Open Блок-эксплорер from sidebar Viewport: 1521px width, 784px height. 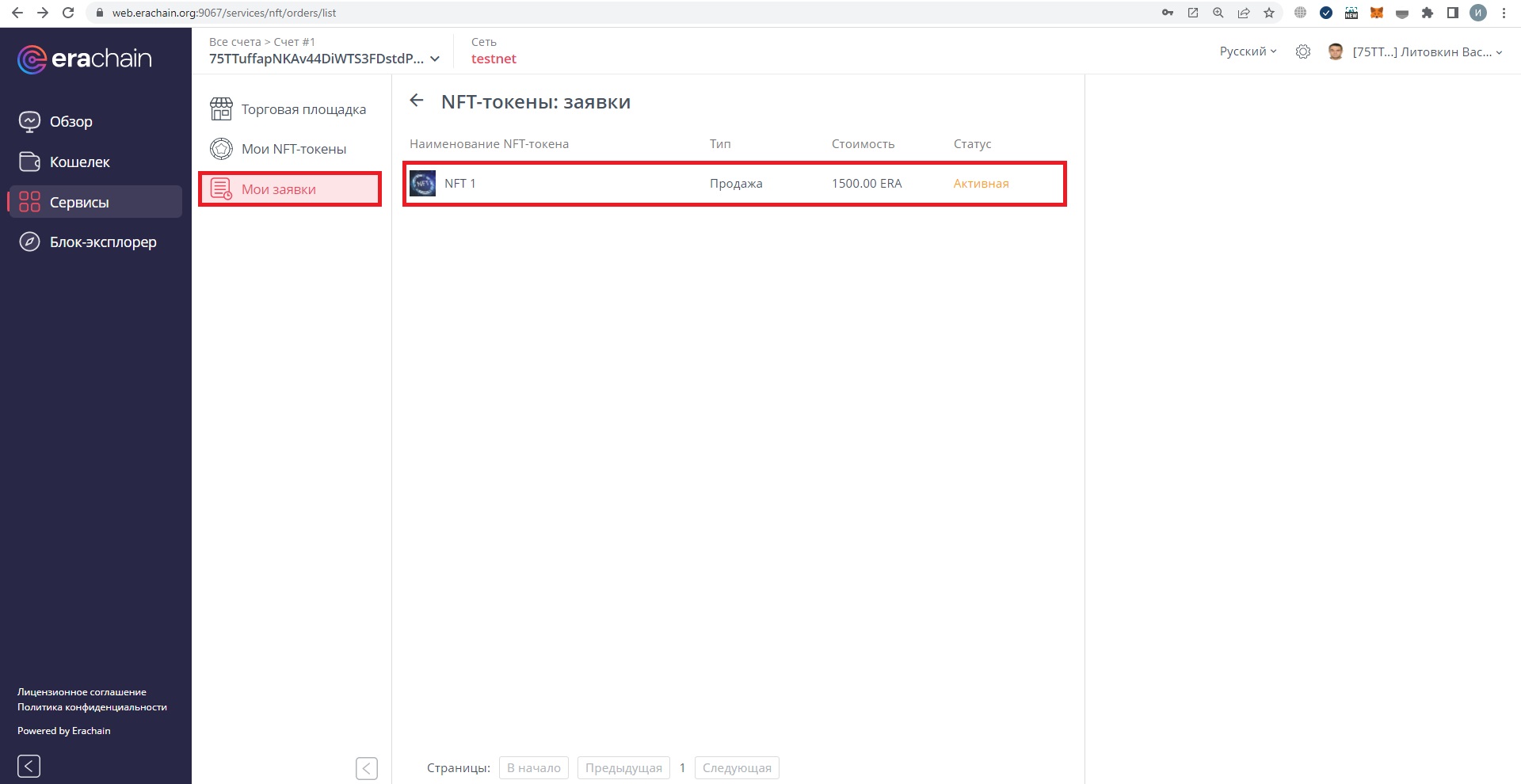click(x=102, y=242)
